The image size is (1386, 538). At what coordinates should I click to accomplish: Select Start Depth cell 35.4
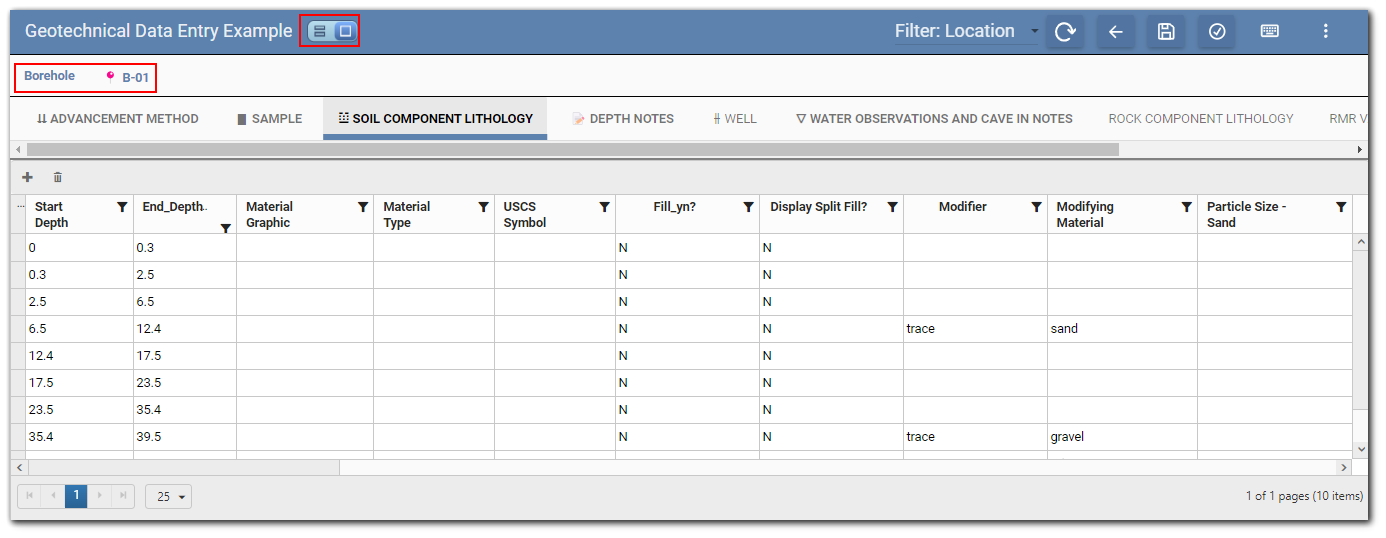[79, 437]
